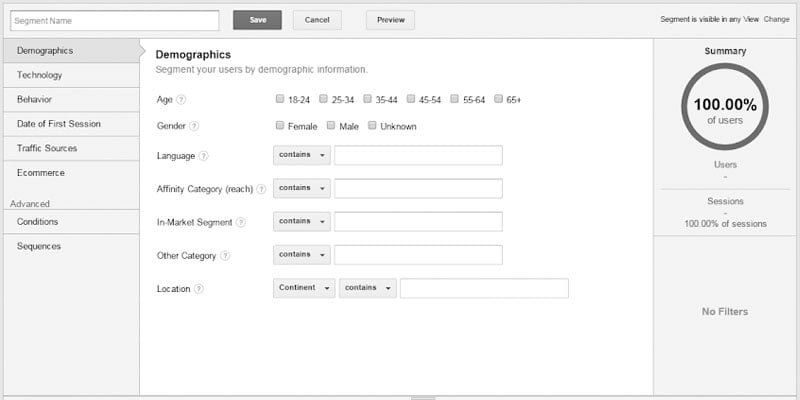
Task: Open the Date of First Session tab
Action: pos(71,124)
